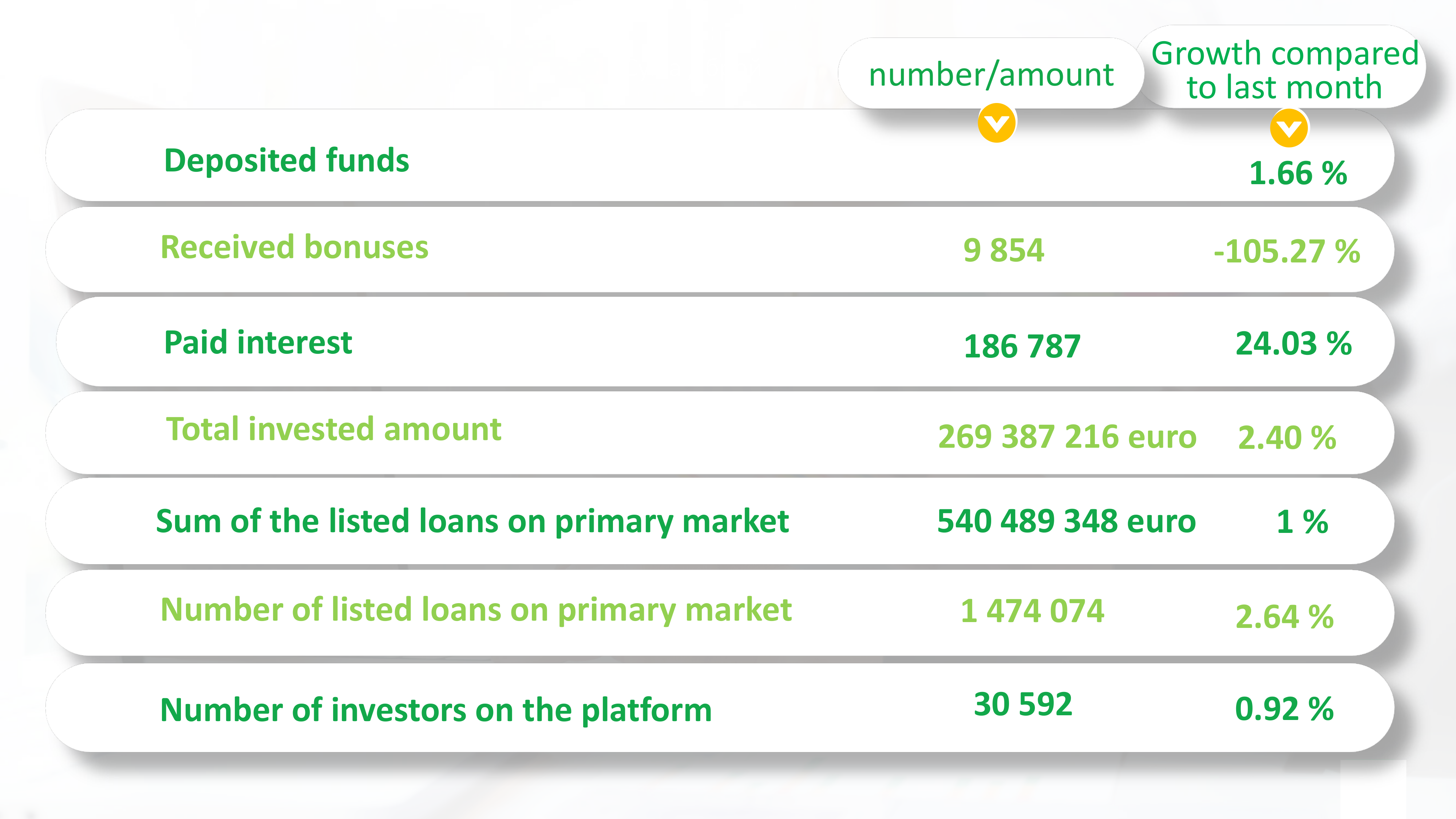Click Number of listed loans label
The width and height of the screenshot is (1456, 819).
click(x=476, y=610)
